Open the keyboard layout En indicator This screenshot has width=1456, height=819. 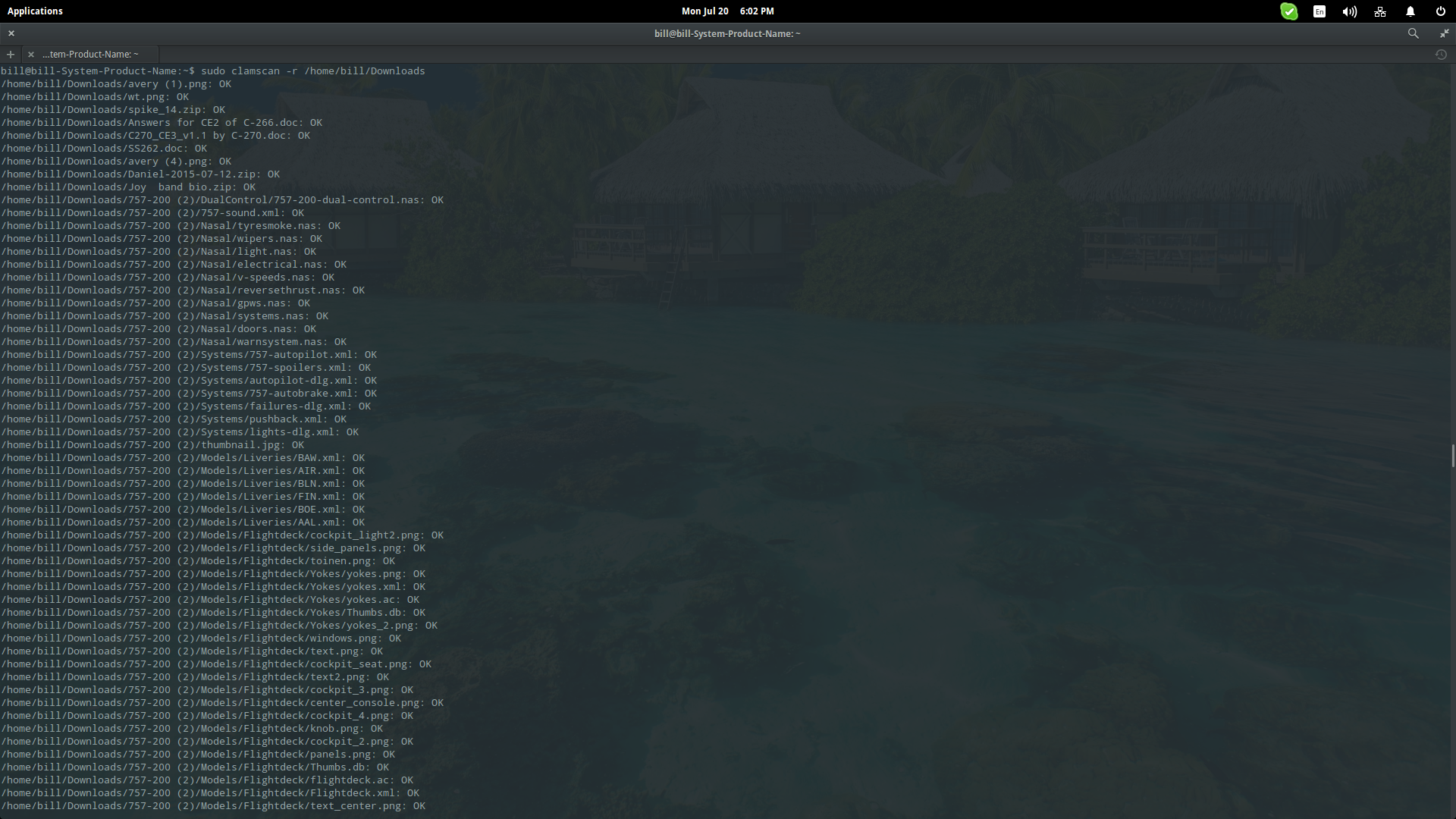(1319, 11)
